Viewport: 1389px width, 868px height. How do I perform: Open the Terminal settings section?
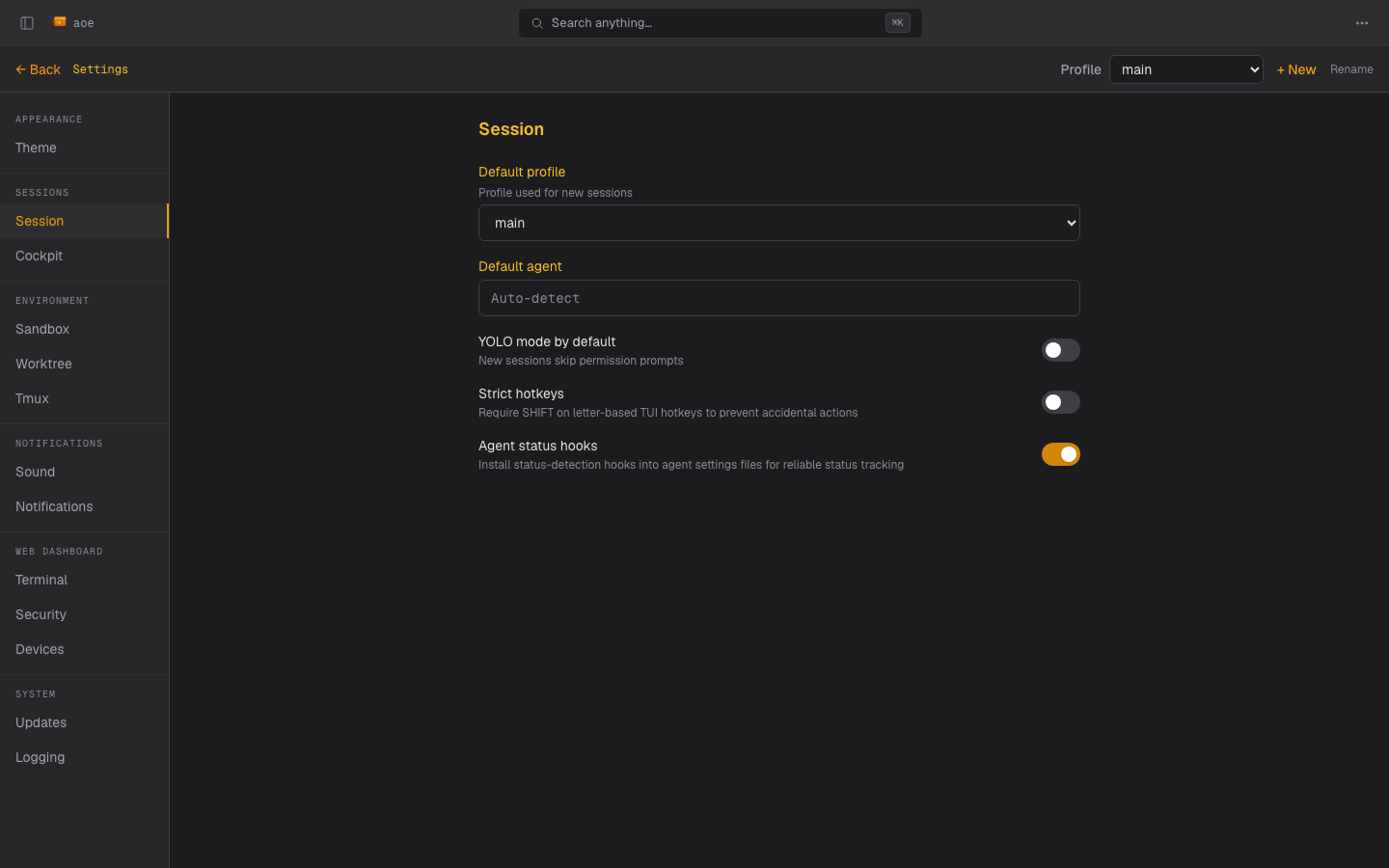click(x=84, y=580)
